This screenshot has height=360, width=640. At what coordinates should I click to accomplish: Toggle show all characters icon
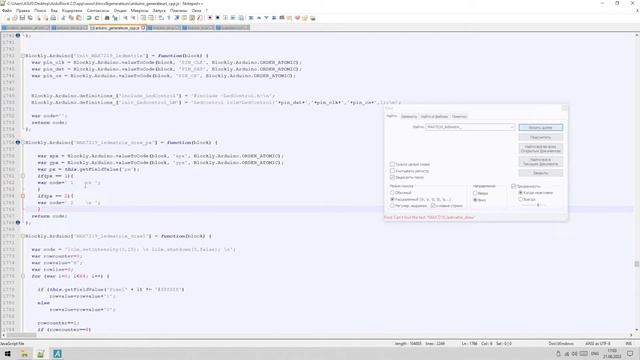pos(169,18)
